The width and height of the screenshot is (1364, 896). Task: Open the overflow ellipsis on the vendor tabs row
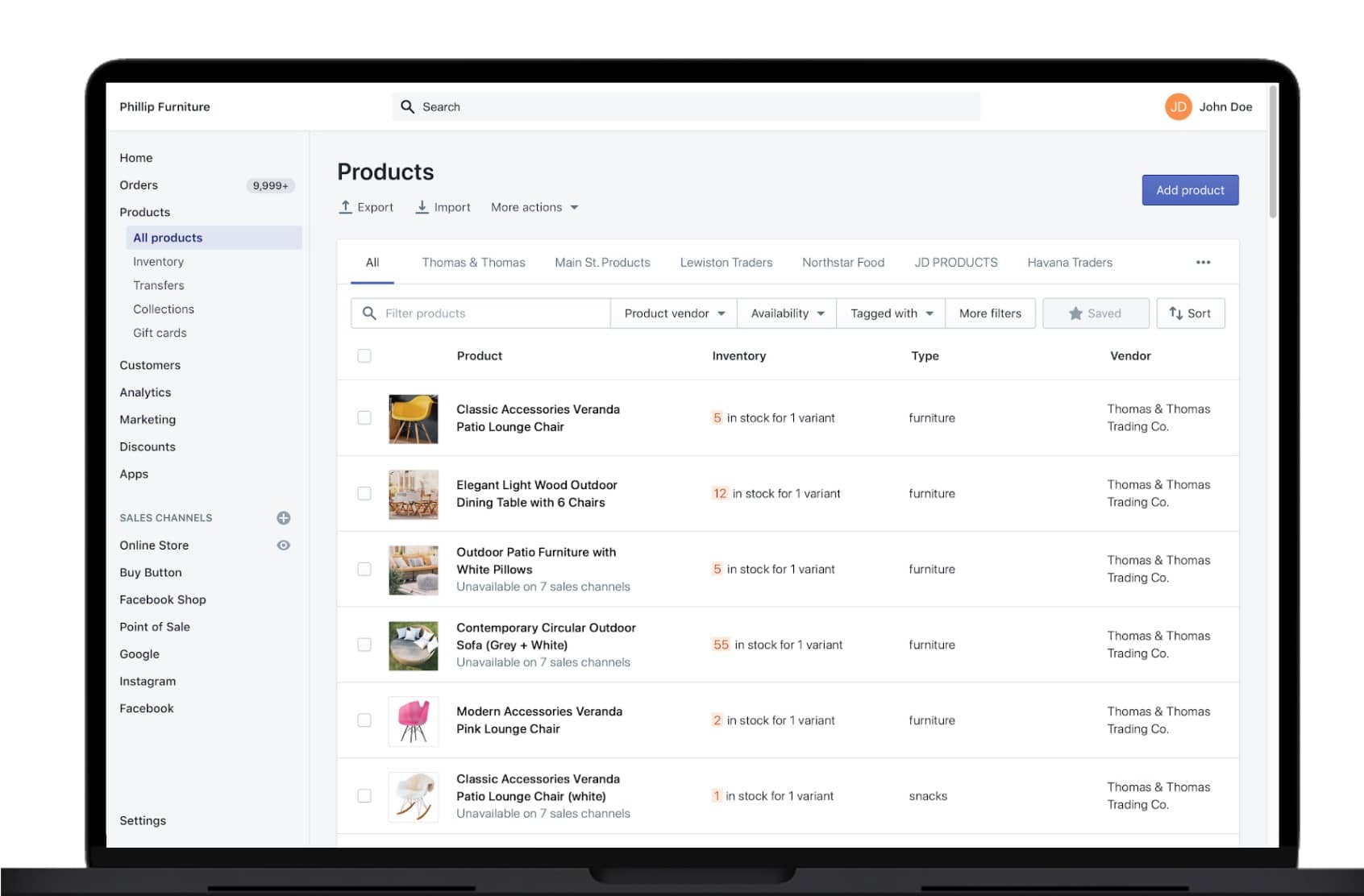click(1204, 262)
